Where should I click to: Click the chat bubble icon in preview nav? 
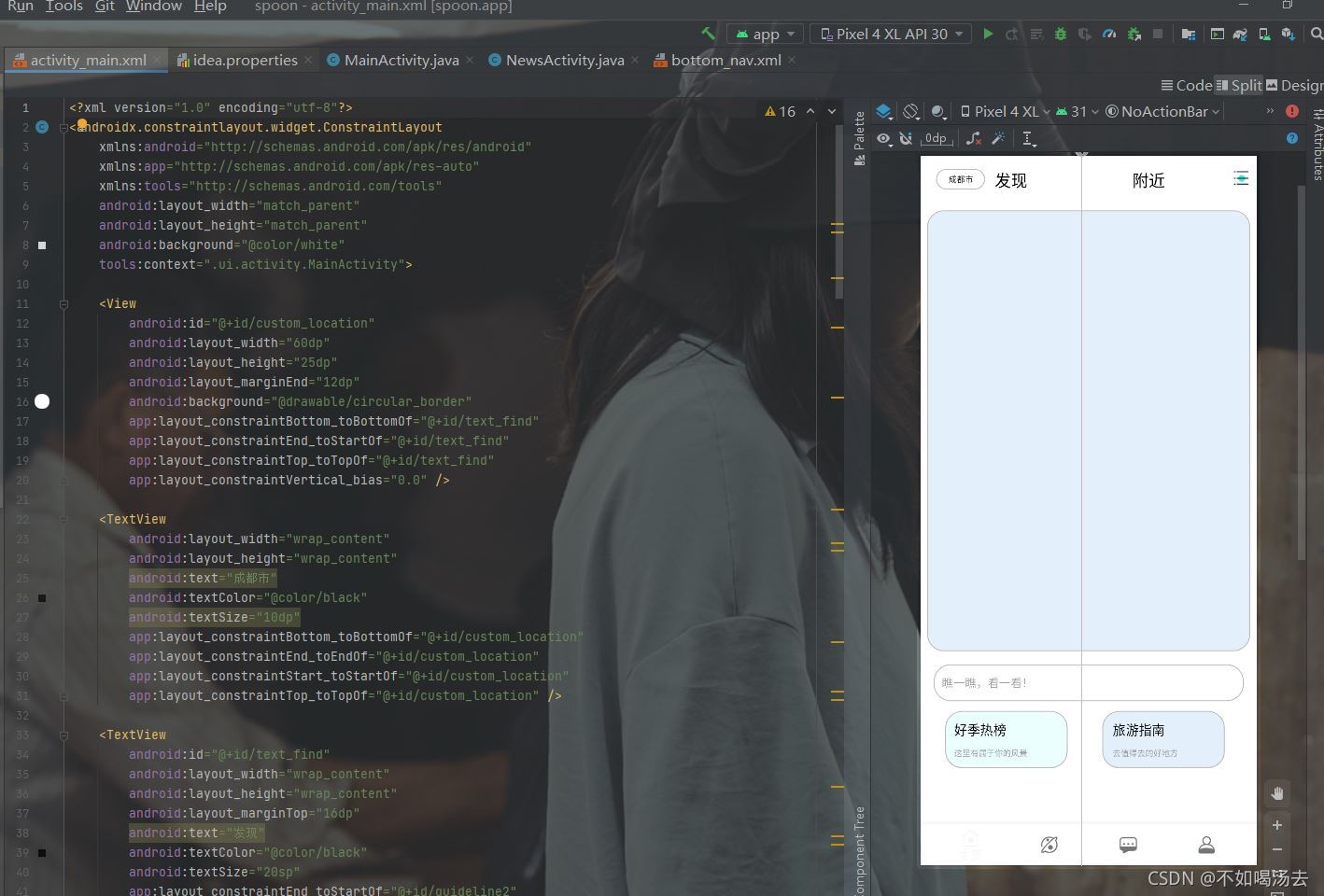[1128, 845]
